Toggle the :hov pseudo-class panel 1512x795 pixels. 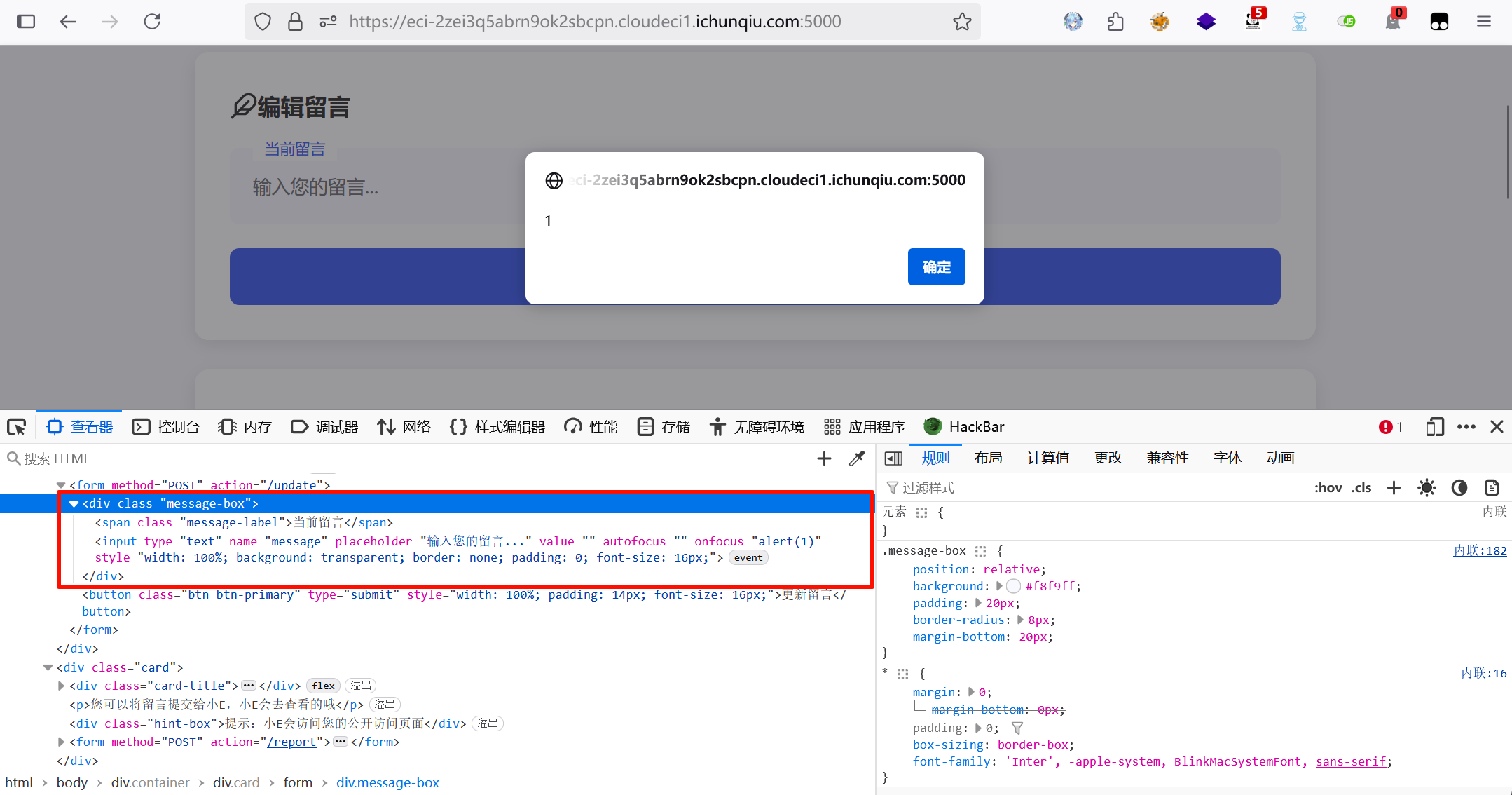(x=1328, y=487)
